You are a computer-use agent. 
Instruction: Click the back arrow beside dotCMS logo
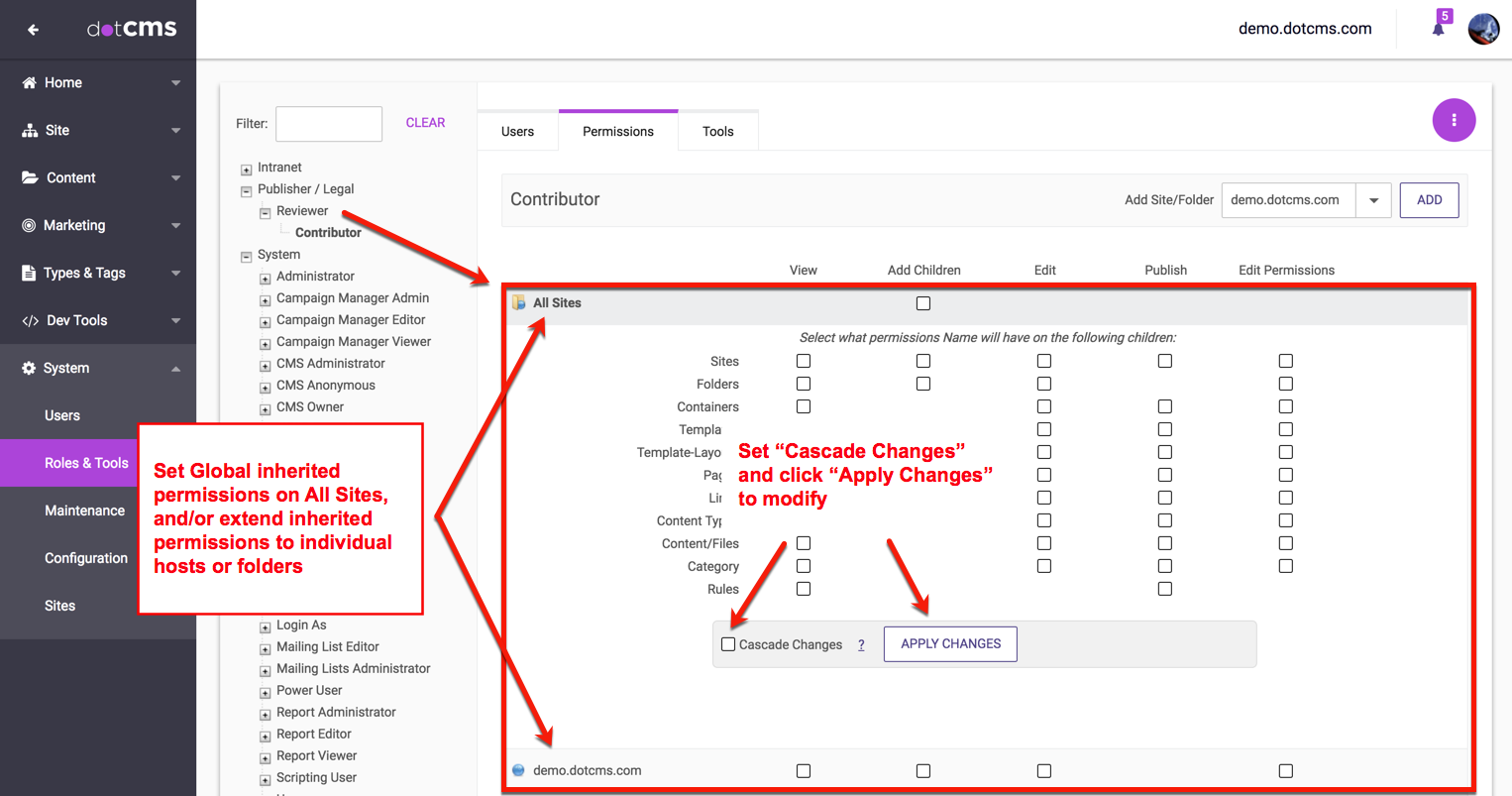[x=33, y=30]
